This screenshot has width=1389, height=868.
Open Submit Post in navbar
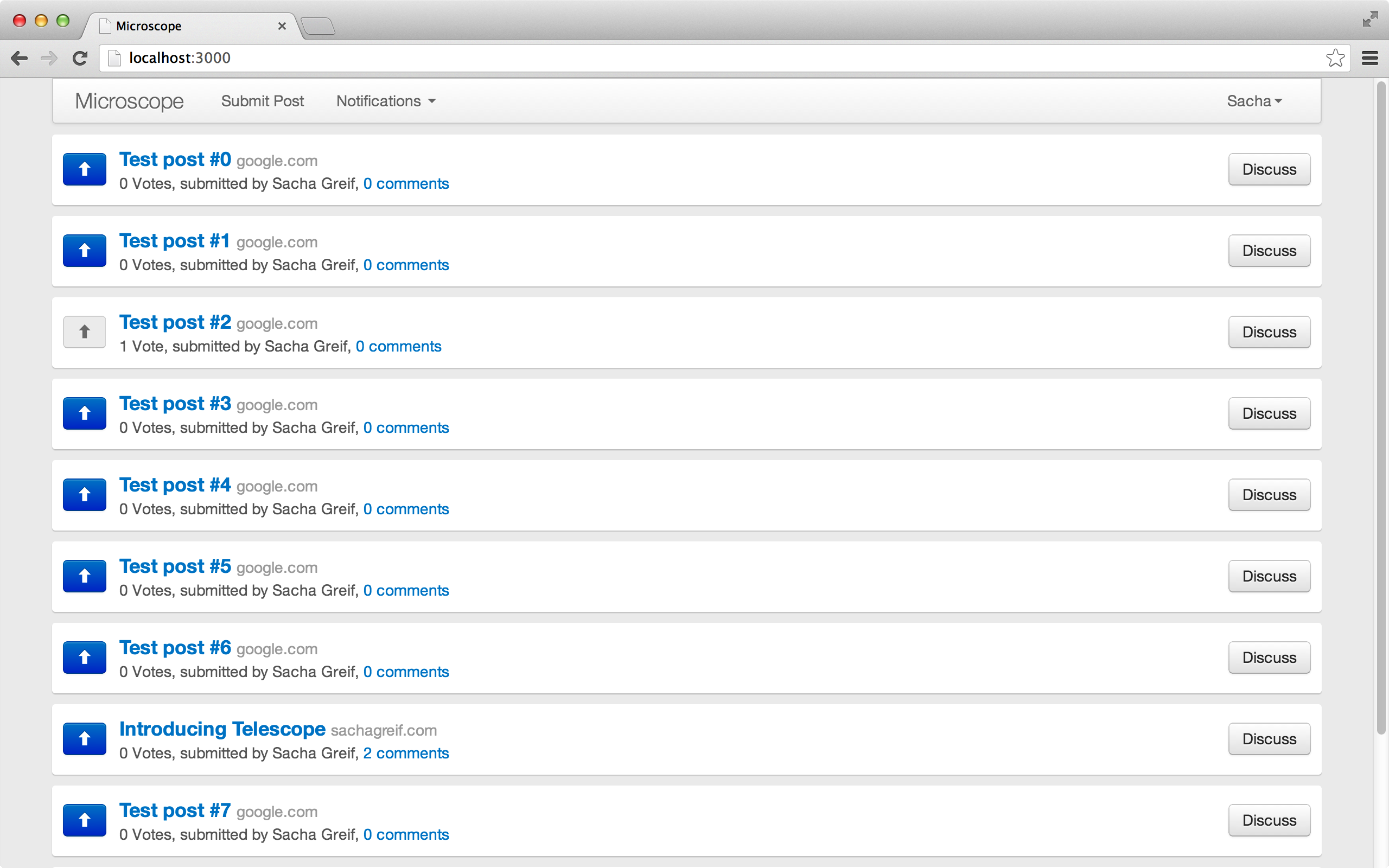pos(262,101)
